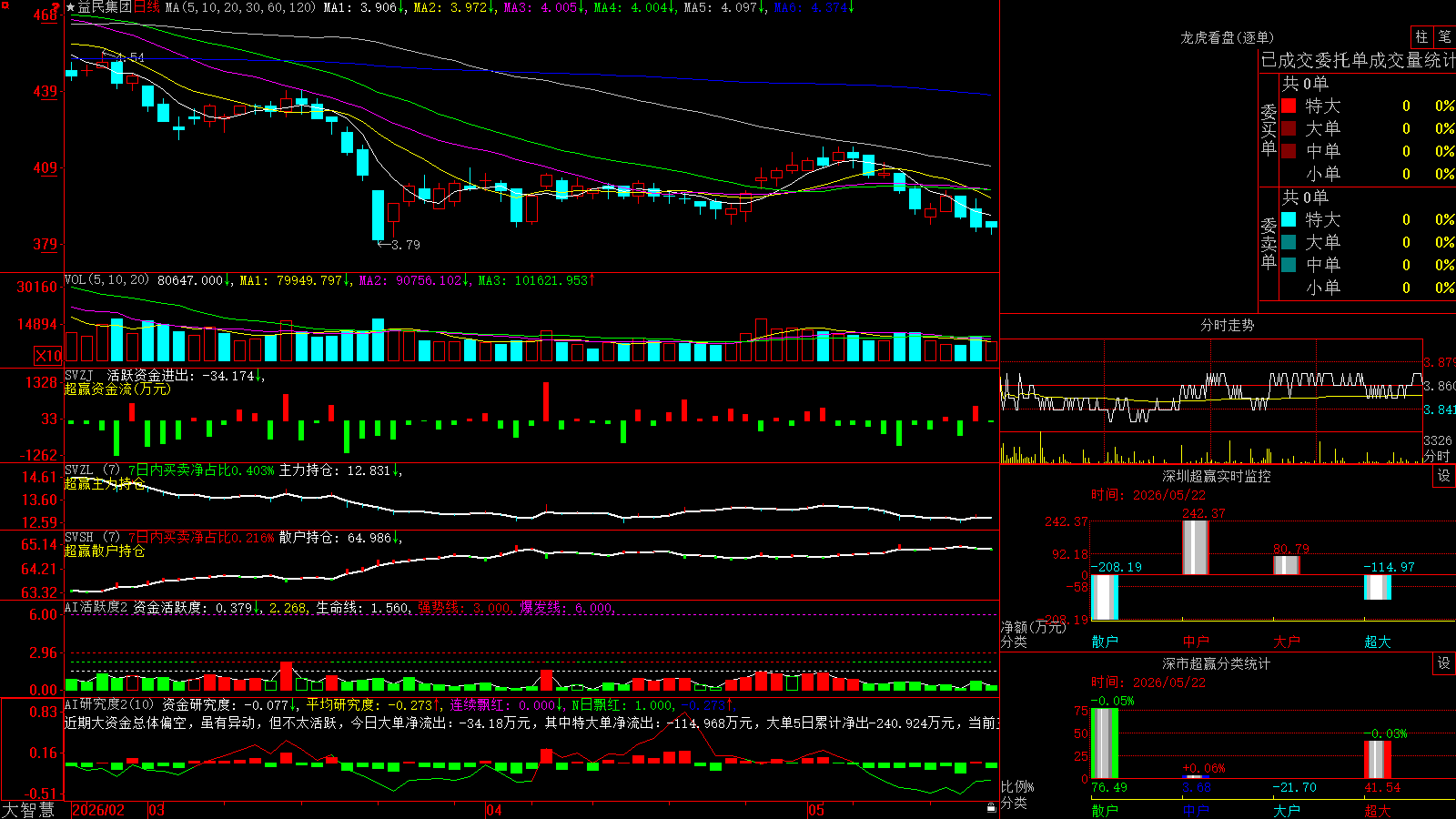
Task: Click the 时间: 2026/05/22 in 实时监控 panel
Action: tap(1148, 495)
